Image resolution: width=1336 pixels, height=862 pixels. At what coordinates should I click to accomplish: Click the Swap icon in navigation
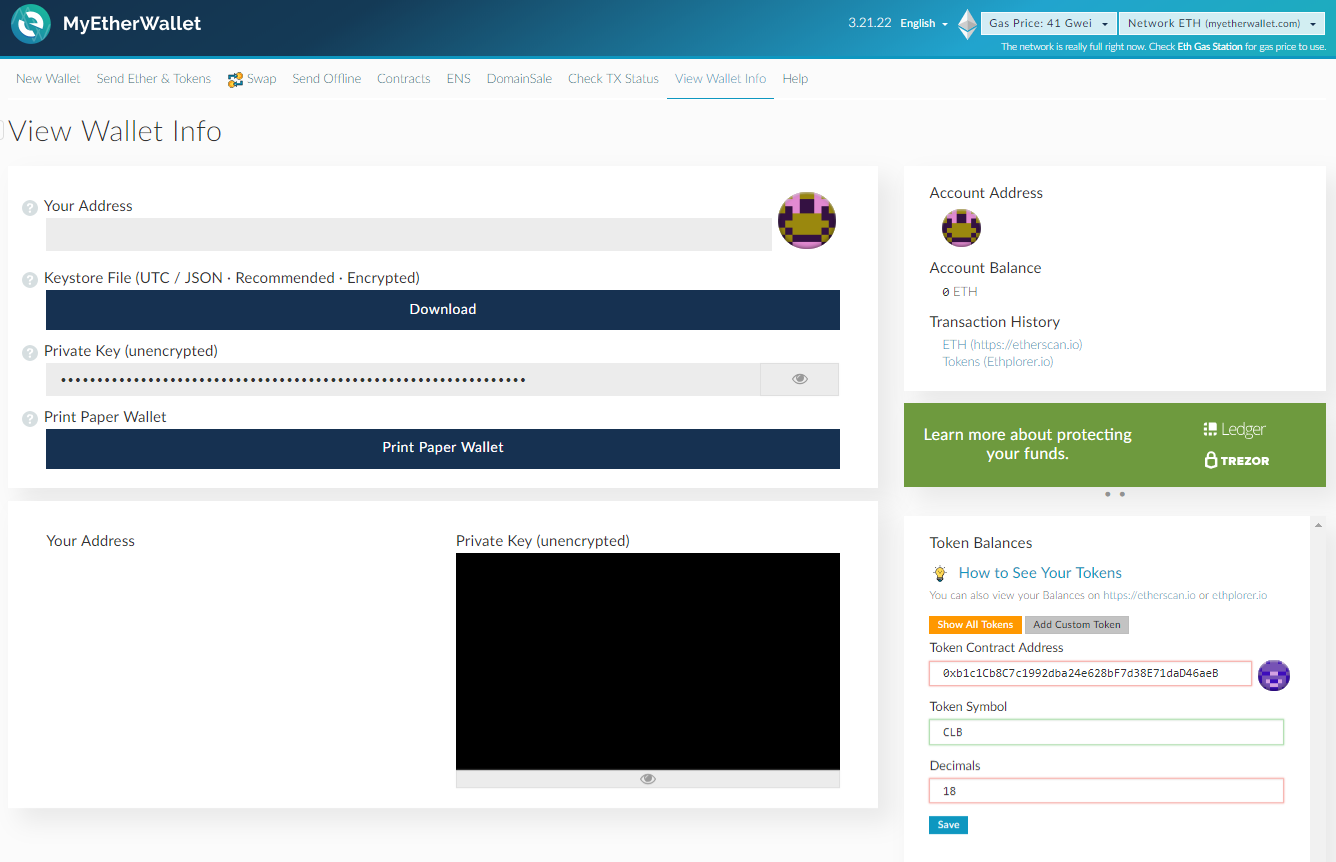pos(235,80)
